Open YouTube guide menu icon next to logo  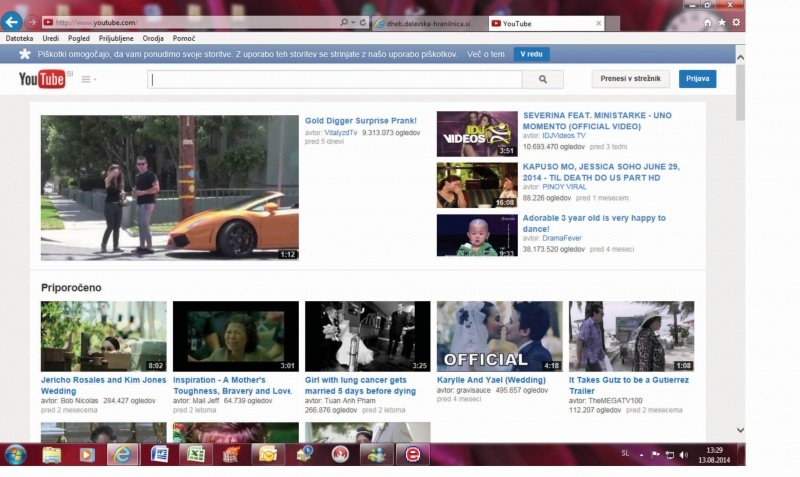coord(88,79)
